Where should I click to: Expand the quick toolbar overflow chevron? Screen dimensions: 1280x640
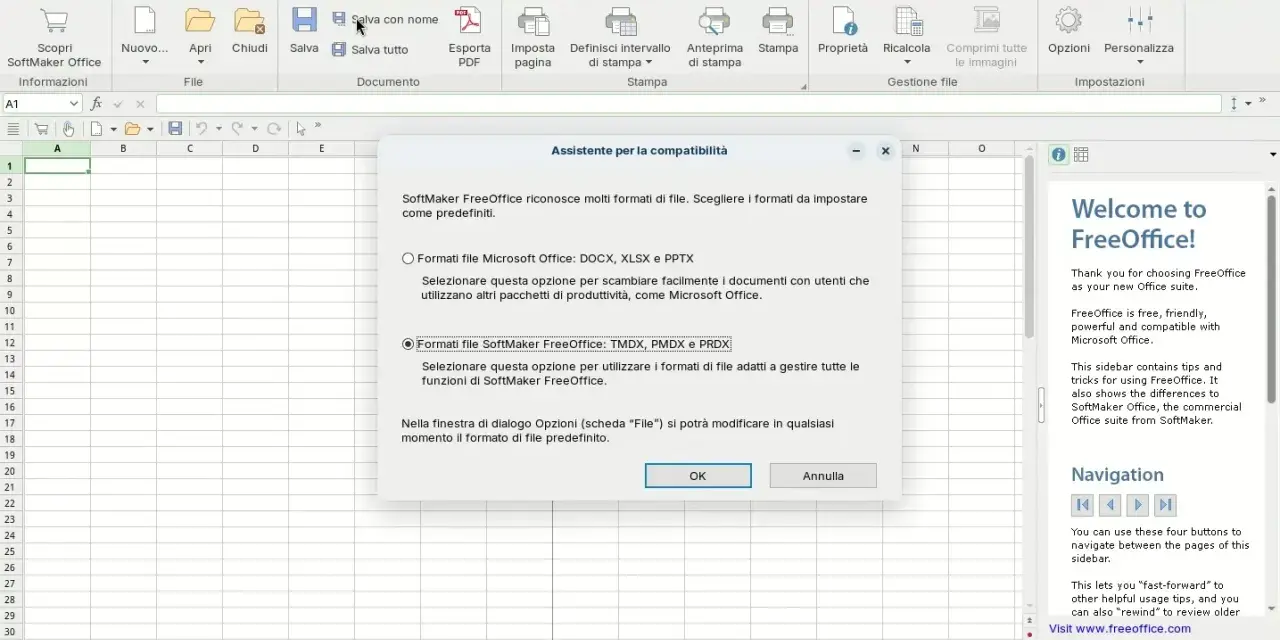(x=318, y=126)
